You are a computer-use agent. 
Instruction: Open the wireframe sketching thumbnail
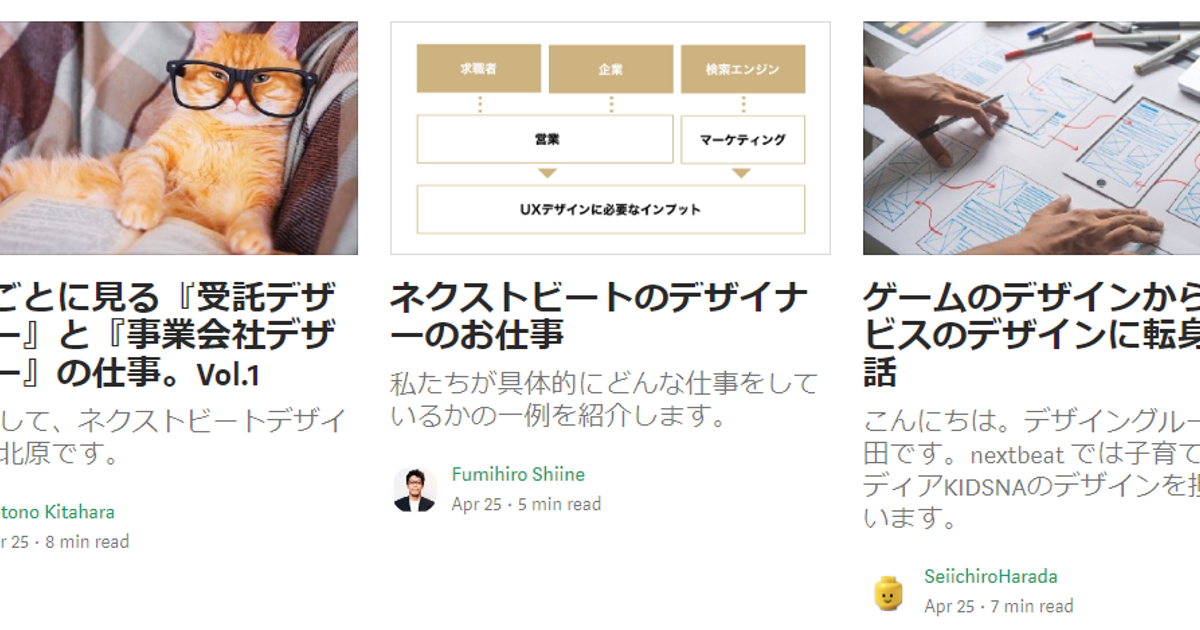pos(1031,138)
